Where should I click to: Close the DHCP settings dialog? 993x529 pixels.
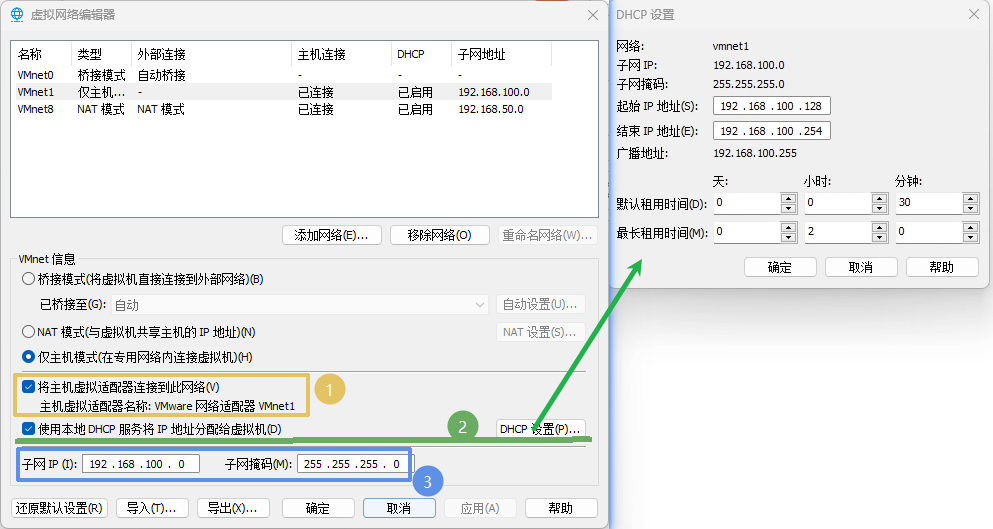973,14
